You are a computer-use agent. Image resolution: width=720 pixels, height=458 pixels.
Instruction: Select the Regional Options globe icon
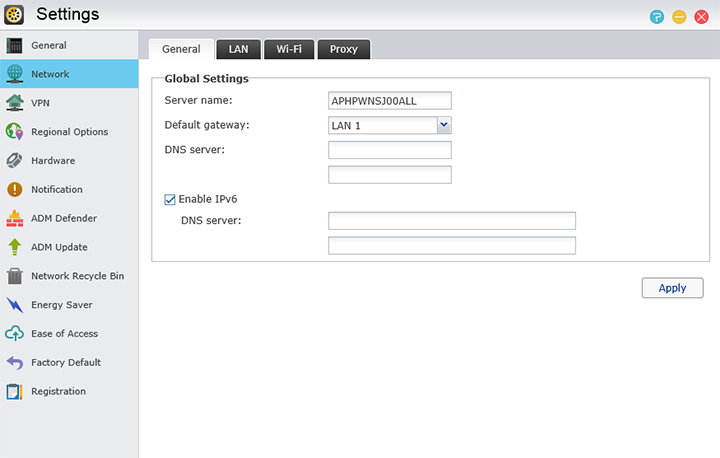click(15, 132)
